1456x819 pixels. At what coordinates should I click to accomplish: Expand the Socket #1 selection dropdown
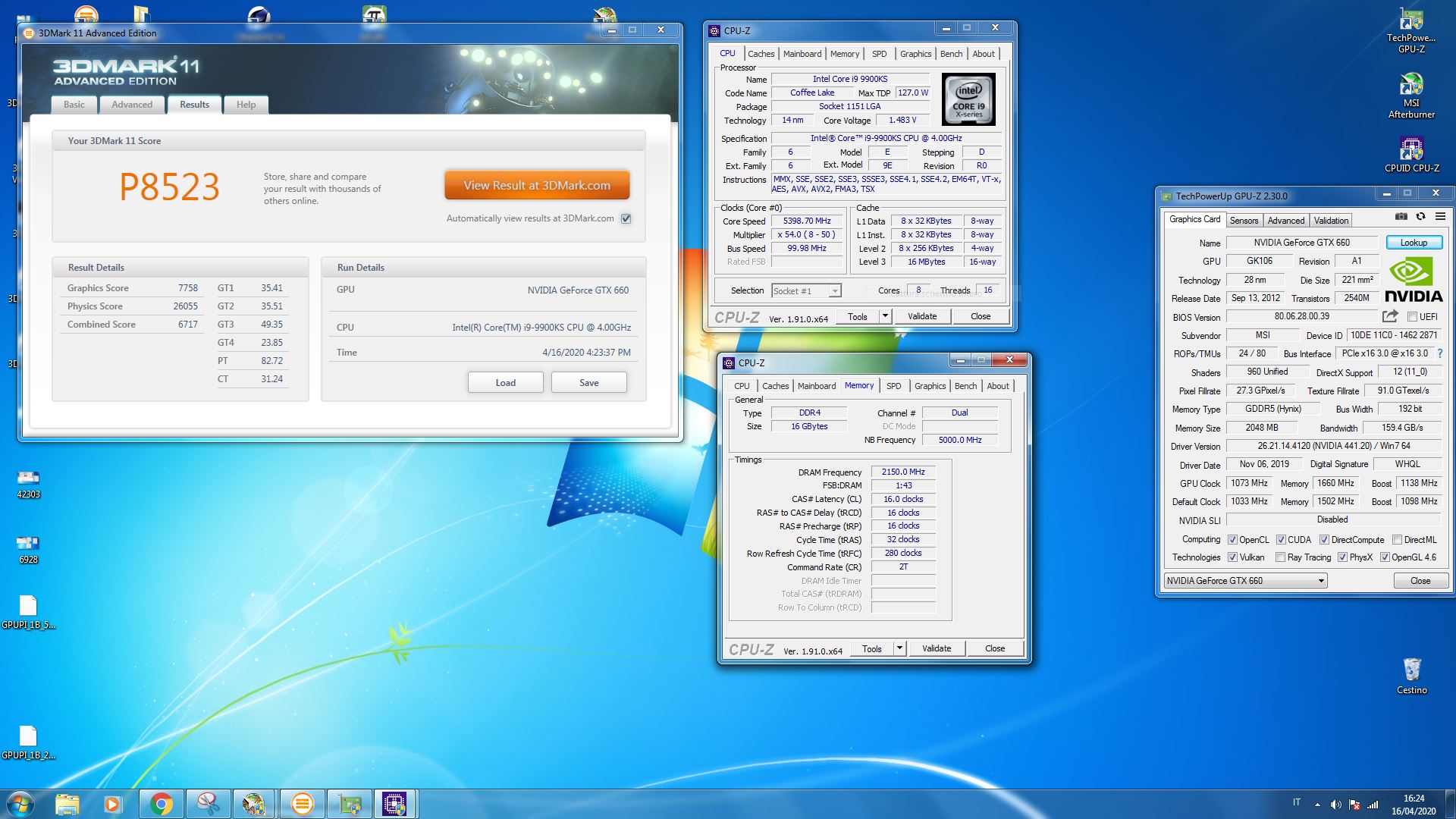(834, 291)
